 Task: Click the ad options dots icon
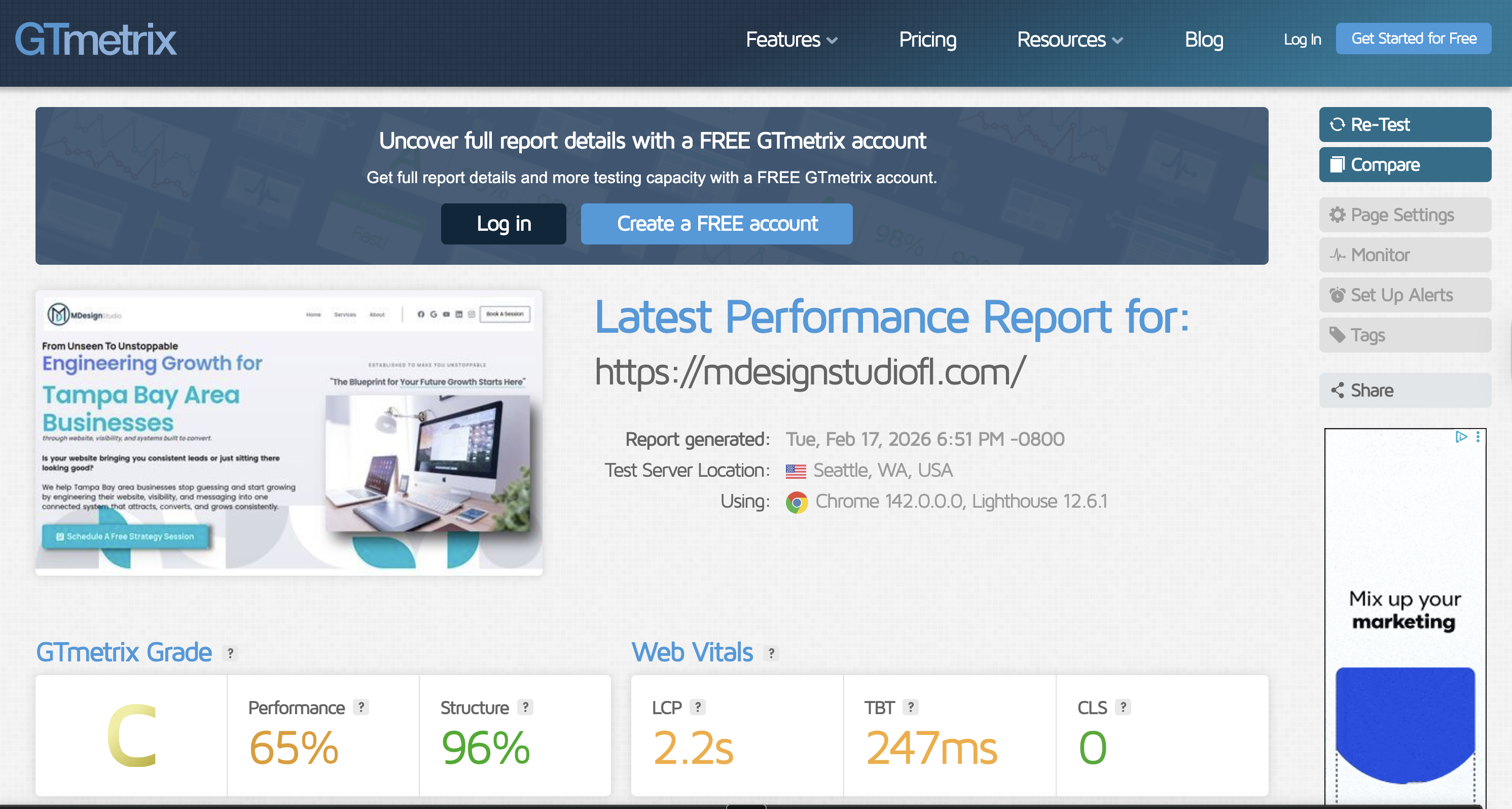(x=1478, y=437)
